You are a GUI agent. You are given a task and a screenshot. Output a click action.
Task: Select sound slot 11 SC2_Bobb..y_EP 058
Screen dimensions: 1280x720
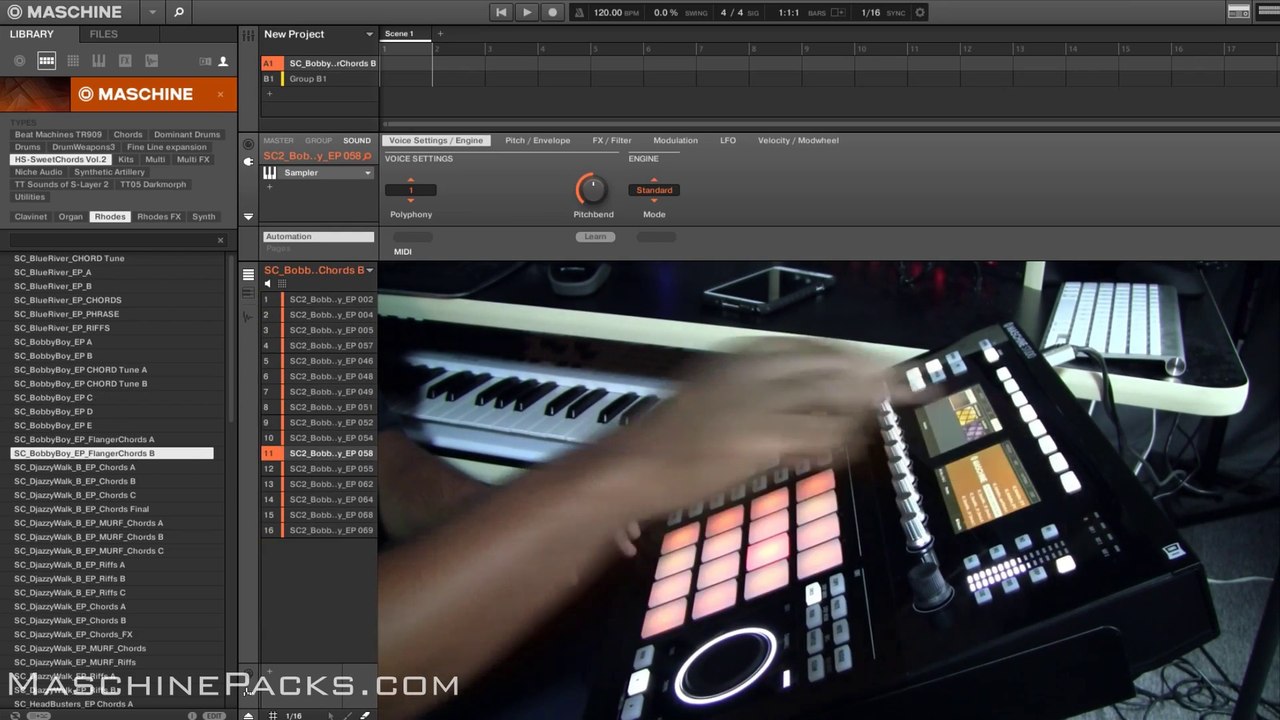(319, 453)
